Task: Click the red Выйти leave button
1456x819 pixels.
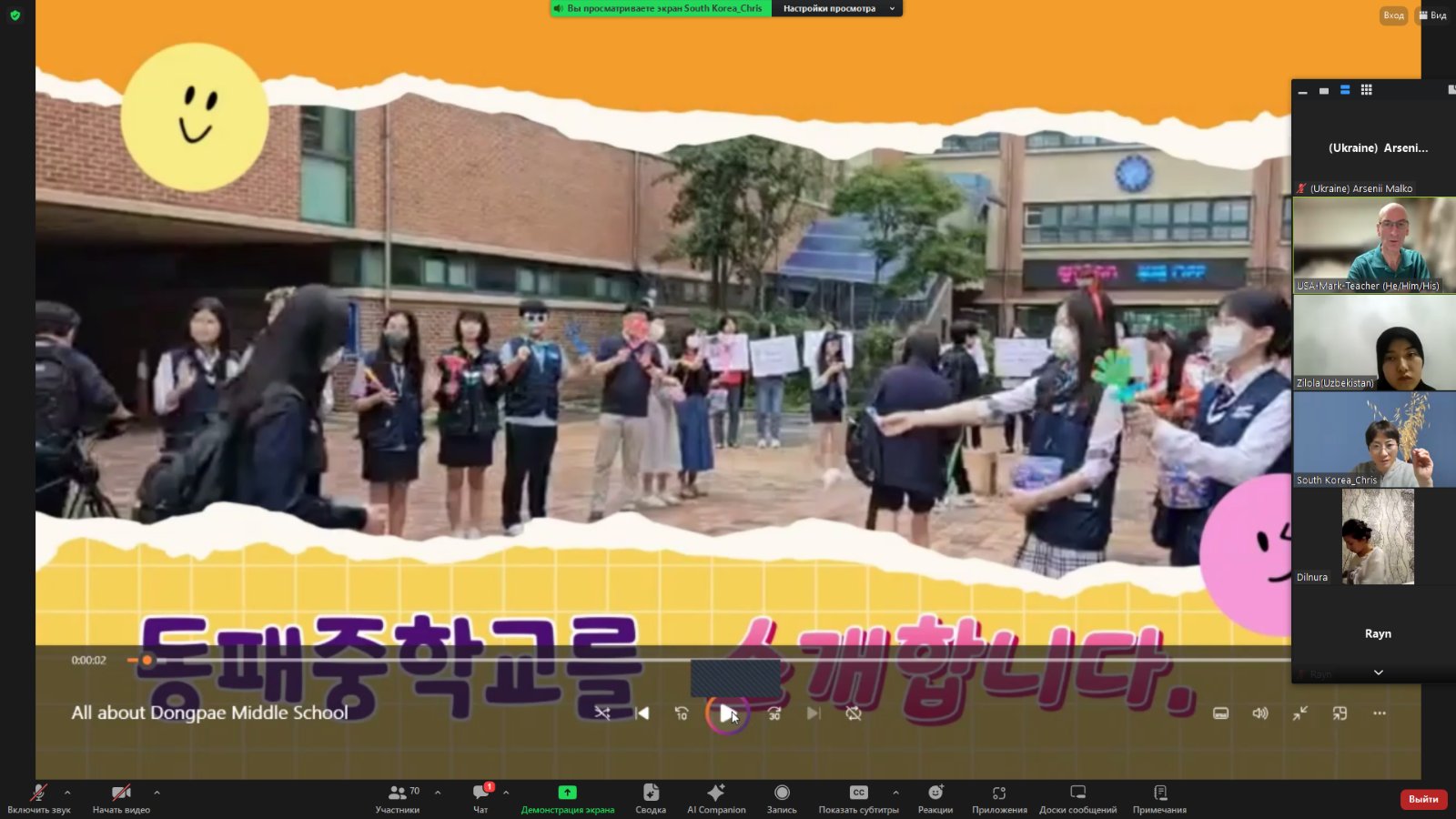Action: coord(1423,799)
